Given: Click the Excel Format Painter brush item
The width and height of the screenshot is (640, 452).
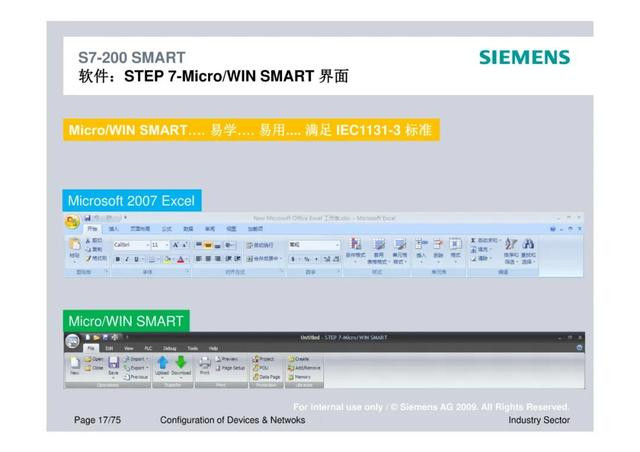Looking at the screenshot, I should click(x=96, y=258).
